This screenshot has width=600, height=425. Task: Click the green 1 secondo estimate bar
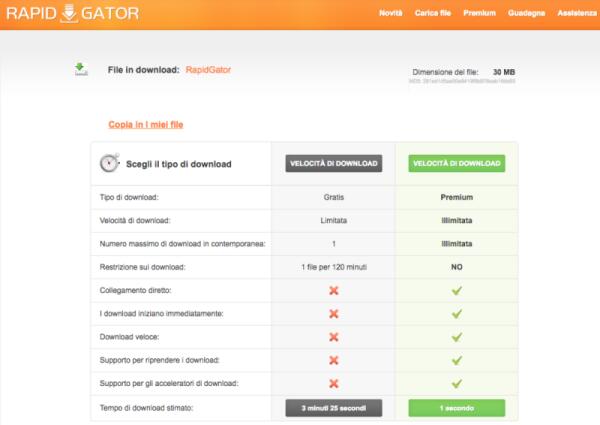click(x=456, y=408)
